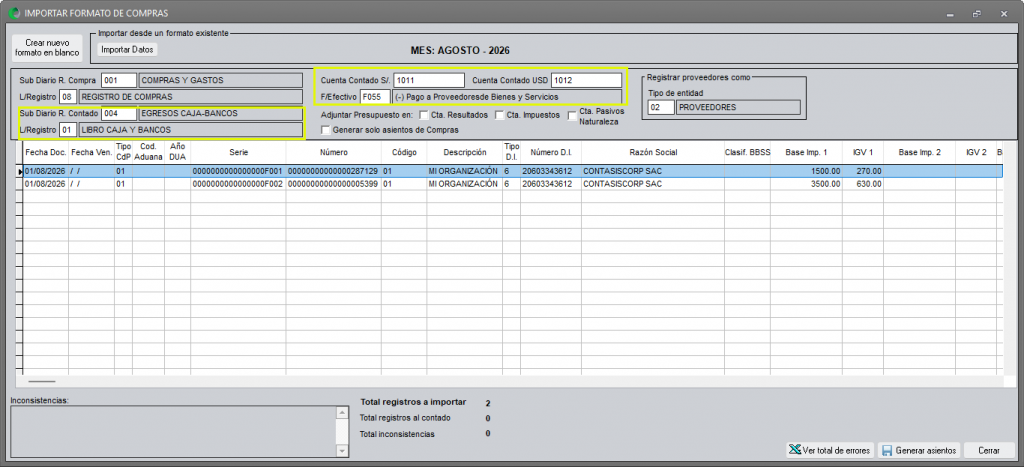The width and height of the screenshot is (1024, 467).
Task: Click the 270.00 IGV cell
Action: coord(863,171)
